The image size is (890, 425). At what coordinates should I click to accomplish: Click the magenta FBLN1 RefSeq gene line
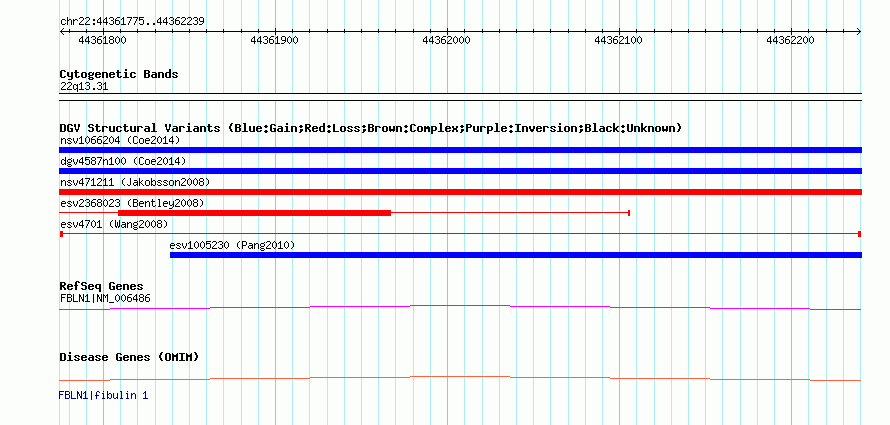460,307
